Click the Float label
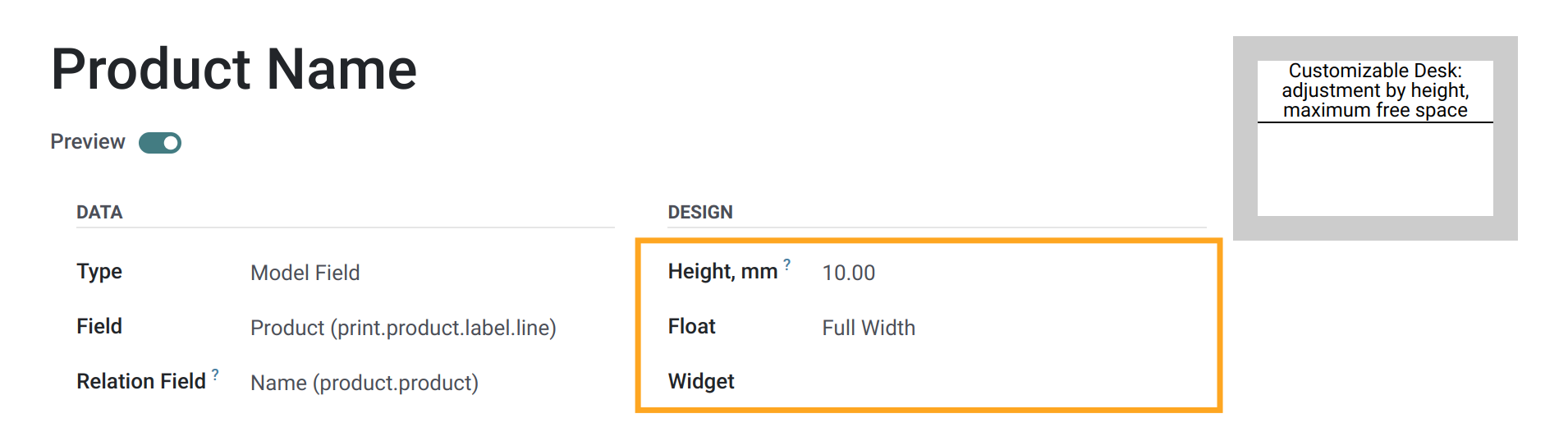 [x=691, y=327]
